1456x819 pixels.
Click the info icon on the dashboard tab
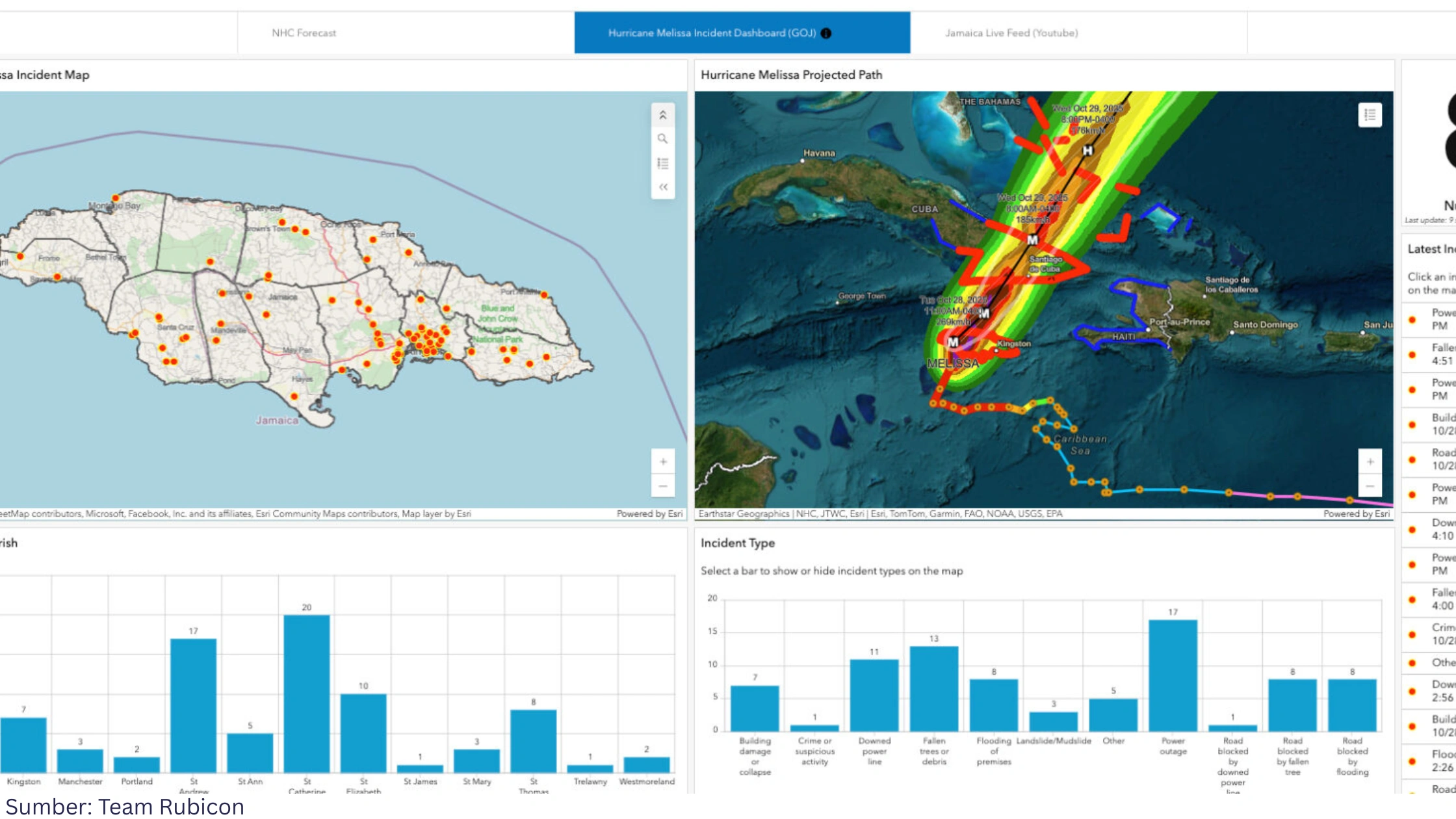coord(826,33)
